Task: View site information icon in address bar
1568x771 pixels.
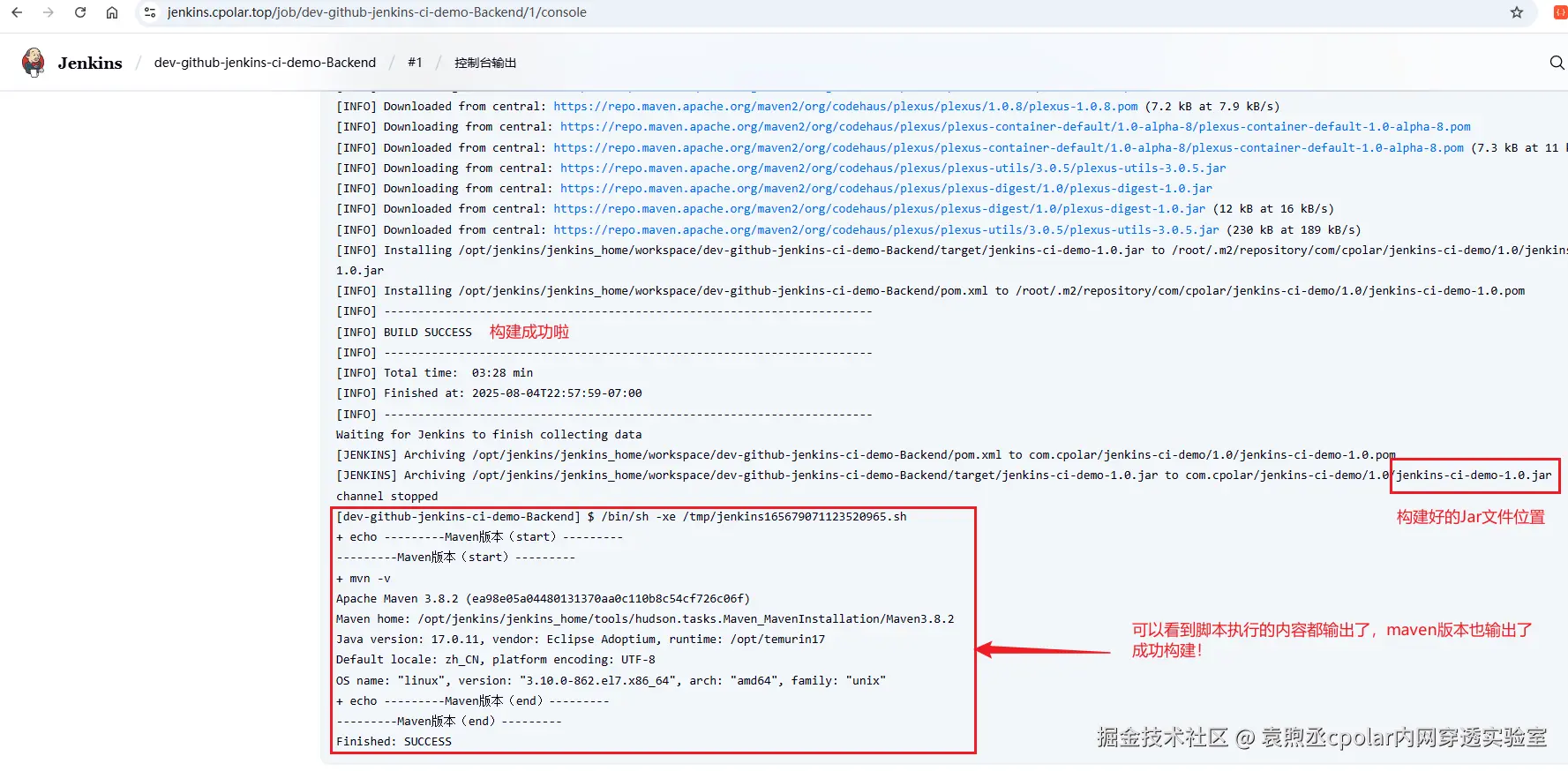Action: point(150,12)
